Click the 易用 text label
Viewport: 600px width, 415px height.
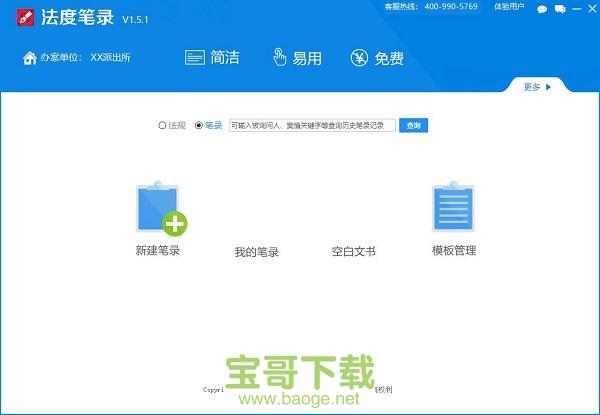(x=307, y=59)
